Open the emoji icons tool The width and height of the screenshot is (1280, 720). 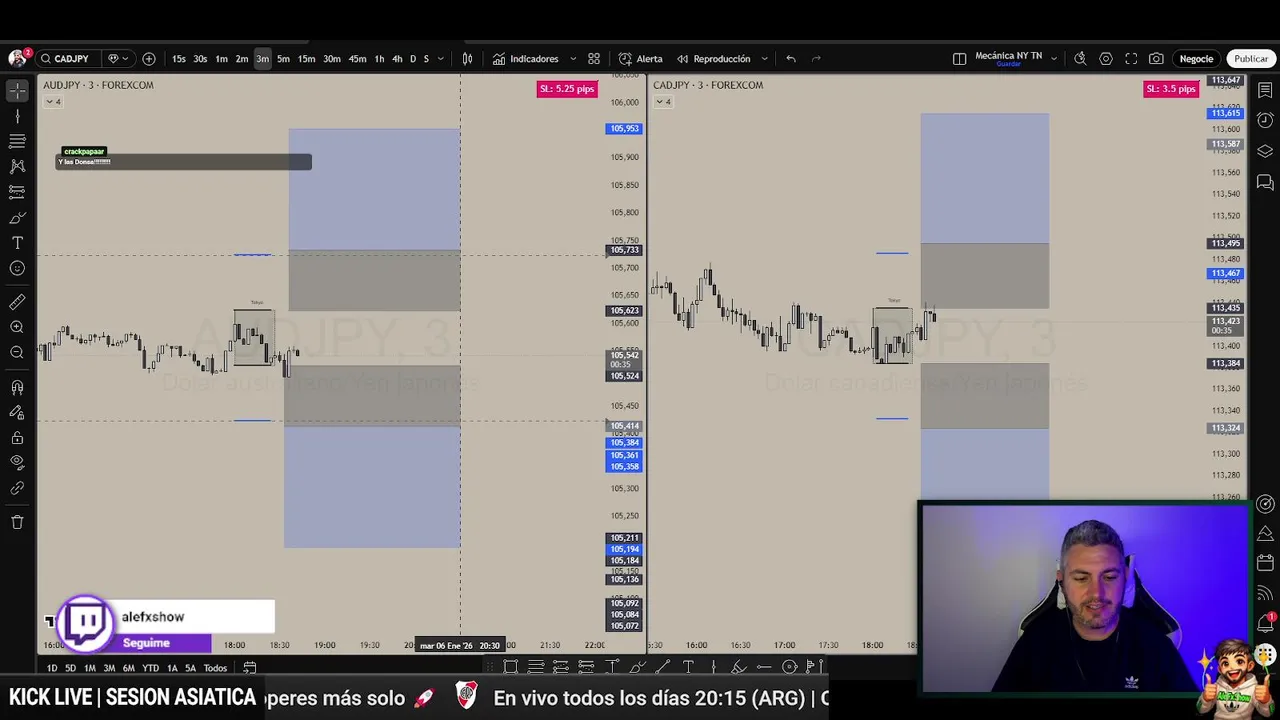(17, 268)
